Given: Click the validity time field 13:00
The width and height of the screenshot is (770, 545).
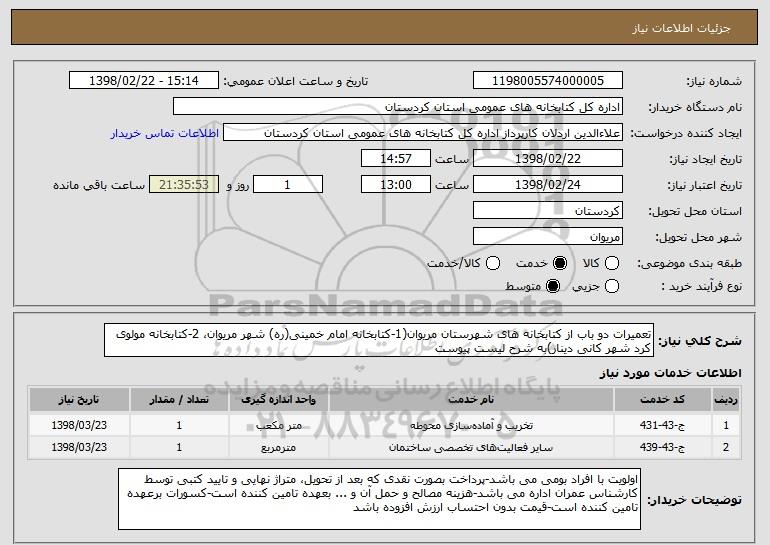Looking at the screenshot, I should coord(396,185).
